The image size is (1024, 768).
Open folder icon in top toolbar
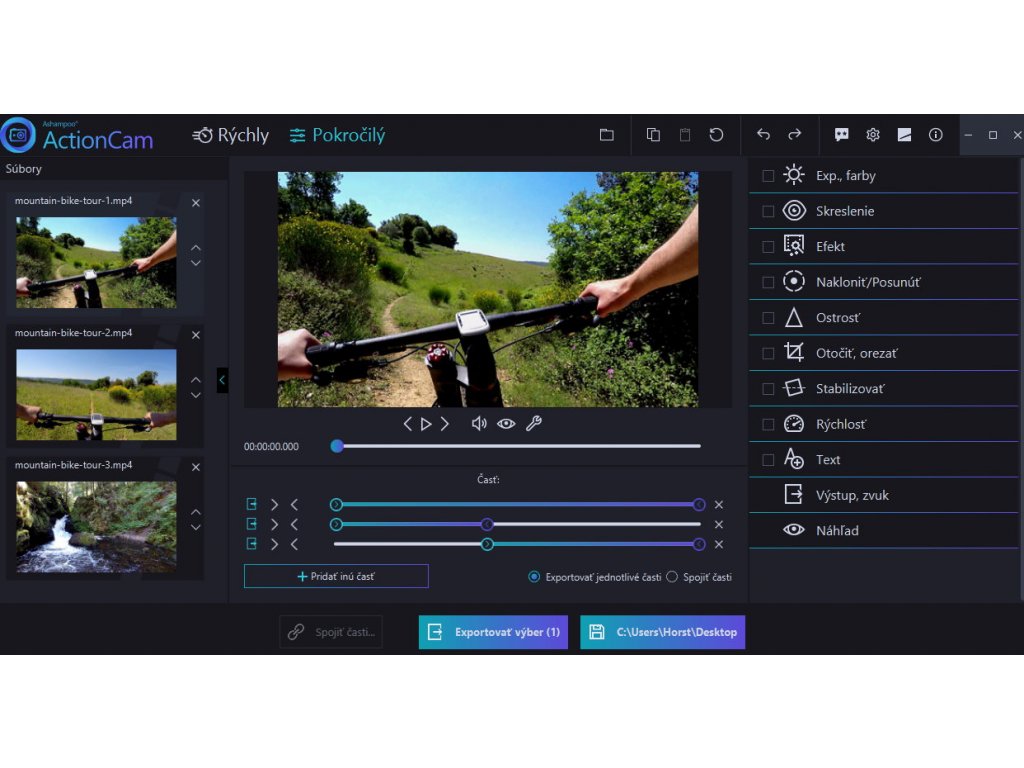pos(606,135)
